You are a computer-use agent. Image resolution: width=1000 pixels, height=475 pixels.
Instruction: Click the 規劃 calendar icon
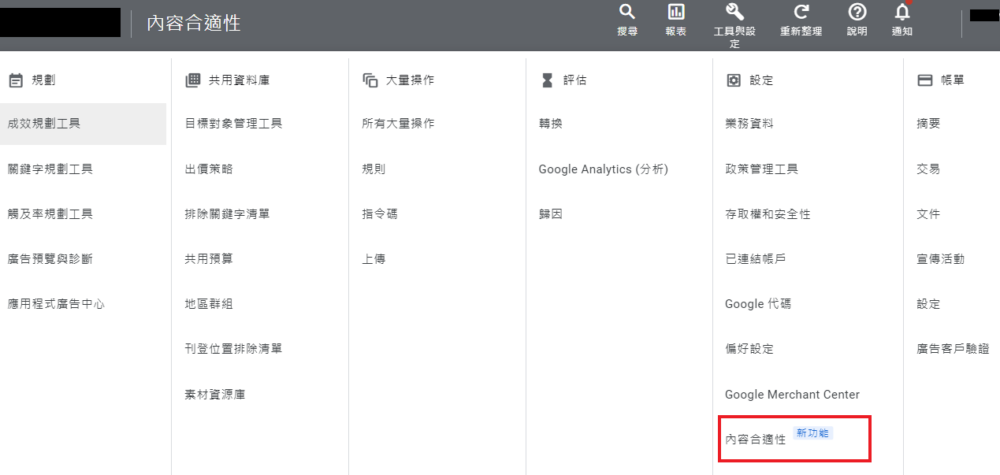15,80
